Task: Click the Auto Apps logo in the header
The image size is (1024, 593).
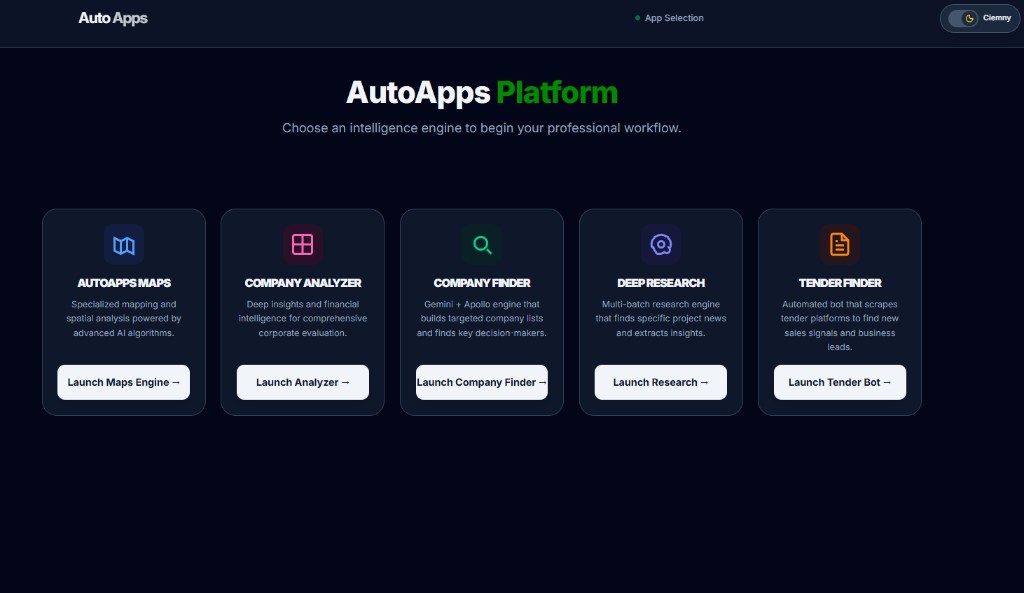Action: point(113,18)
